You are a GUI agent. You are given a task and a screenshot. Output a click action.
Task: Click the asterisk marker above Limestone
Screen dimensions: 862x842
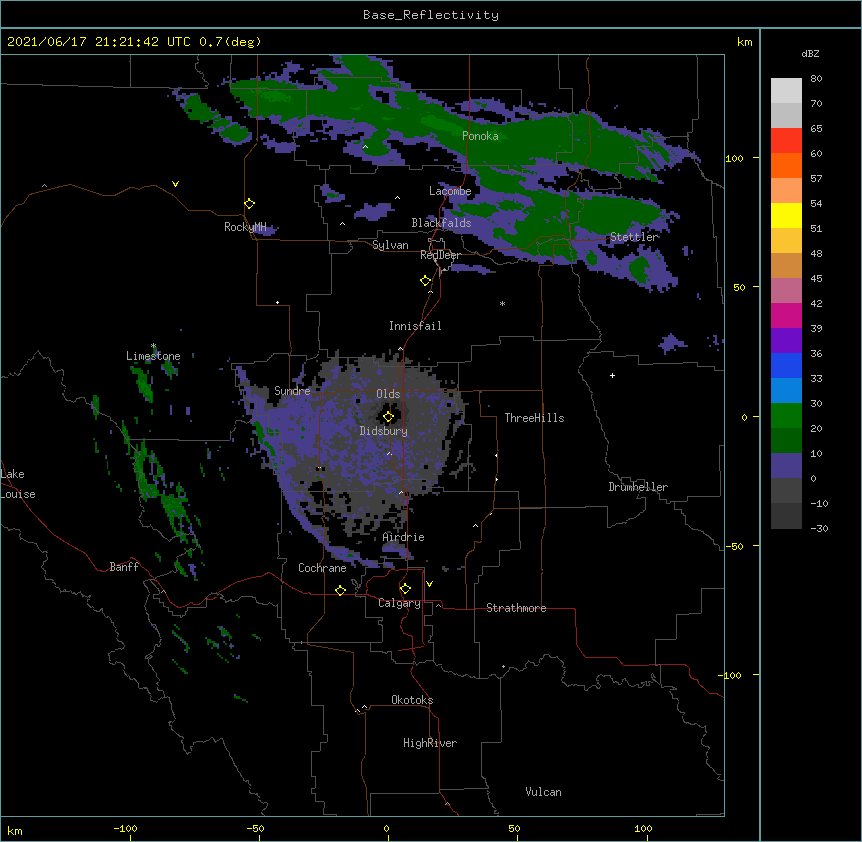click(x=153, y=346)
